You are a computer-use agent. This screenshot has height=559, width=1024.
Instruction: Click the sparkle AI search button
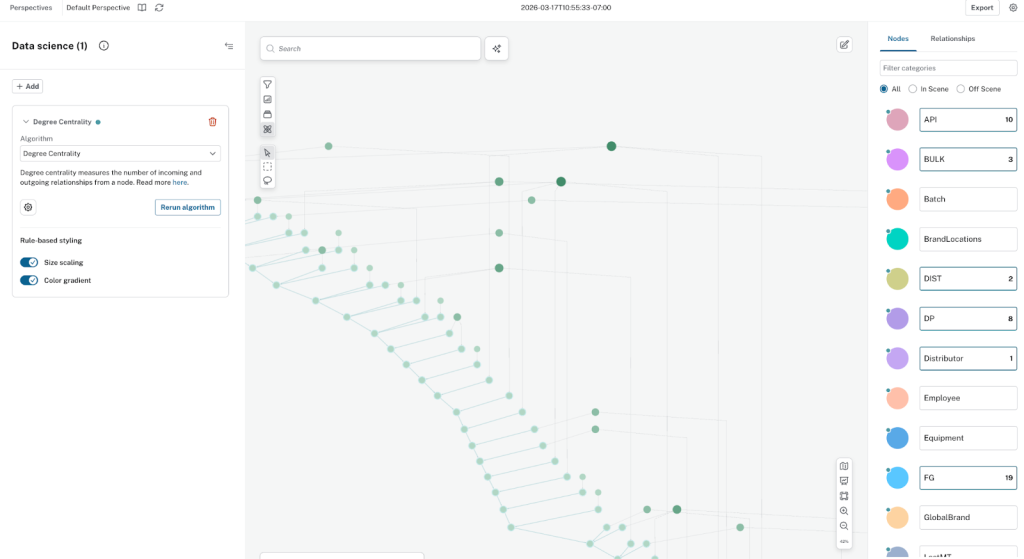point(496,48)
